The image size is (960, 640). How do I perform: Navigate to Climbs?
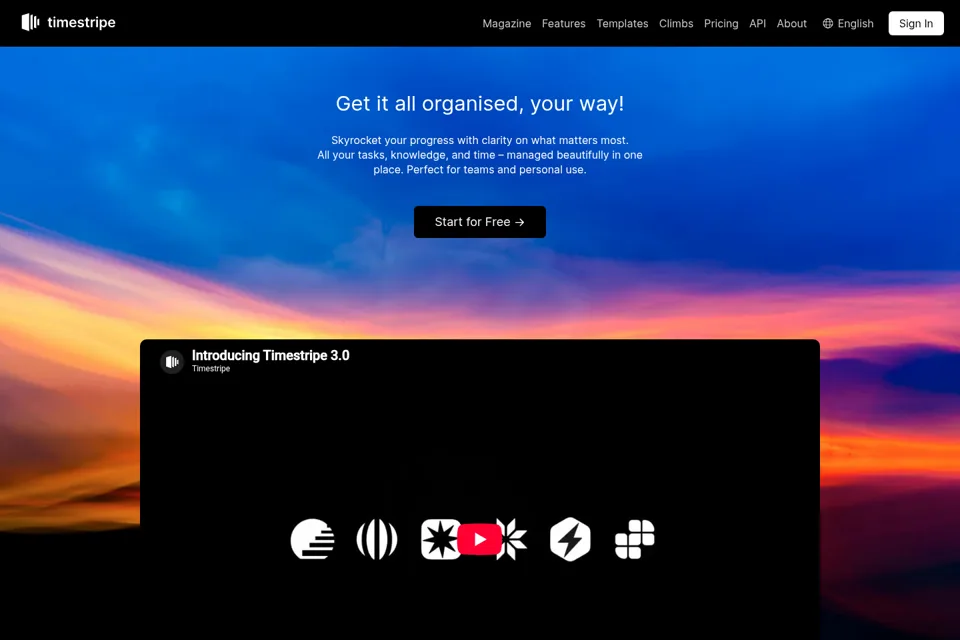coord(676,23)
